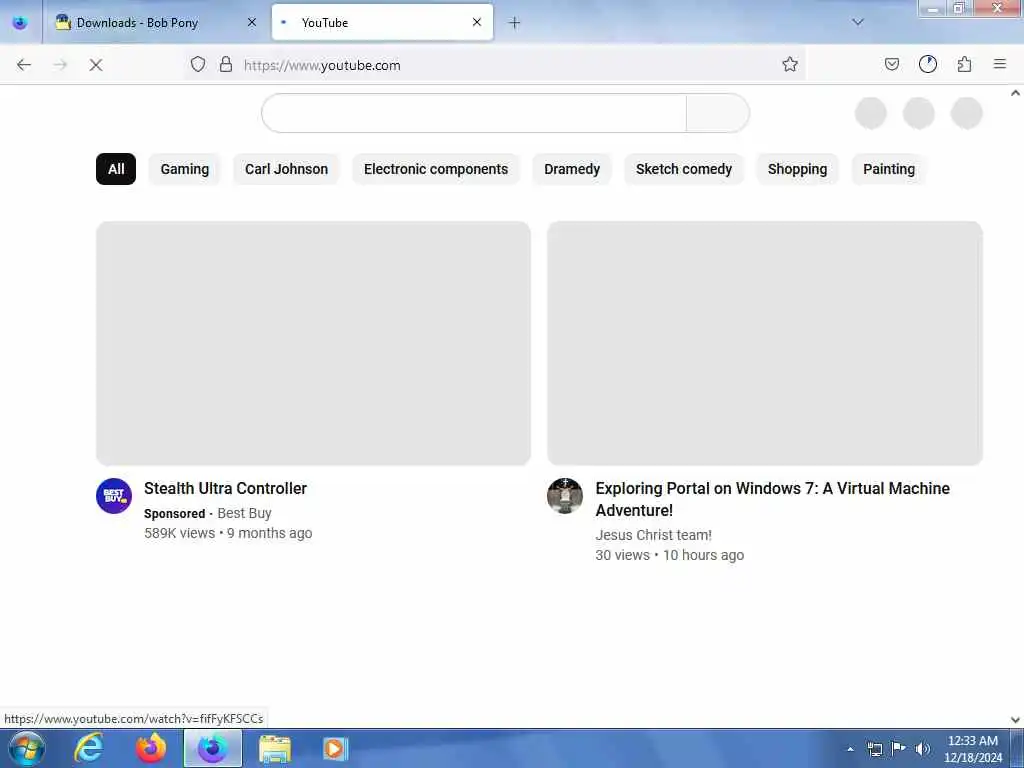Select the Shopping filter chip
The image size is (1024, 768).
797,169
